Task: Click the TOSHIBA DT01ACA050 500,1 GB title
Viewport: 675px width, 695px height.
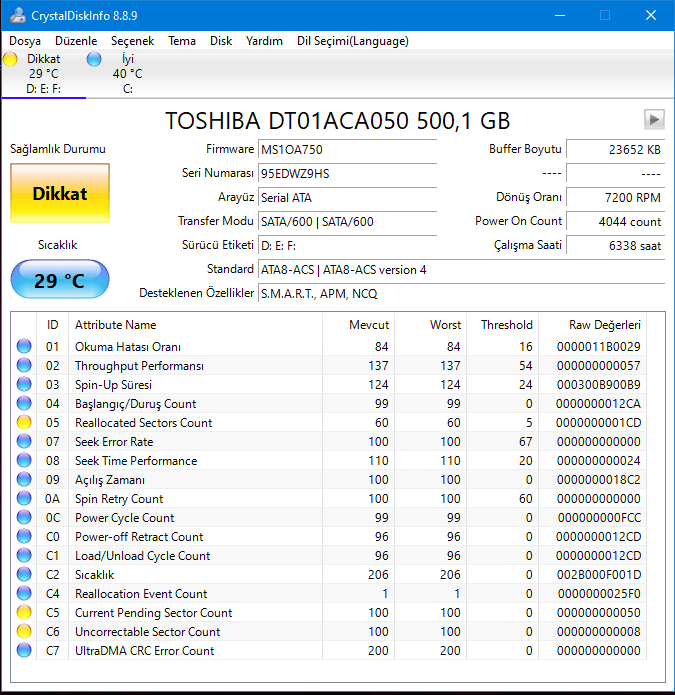Action: (x=338, y=121)
